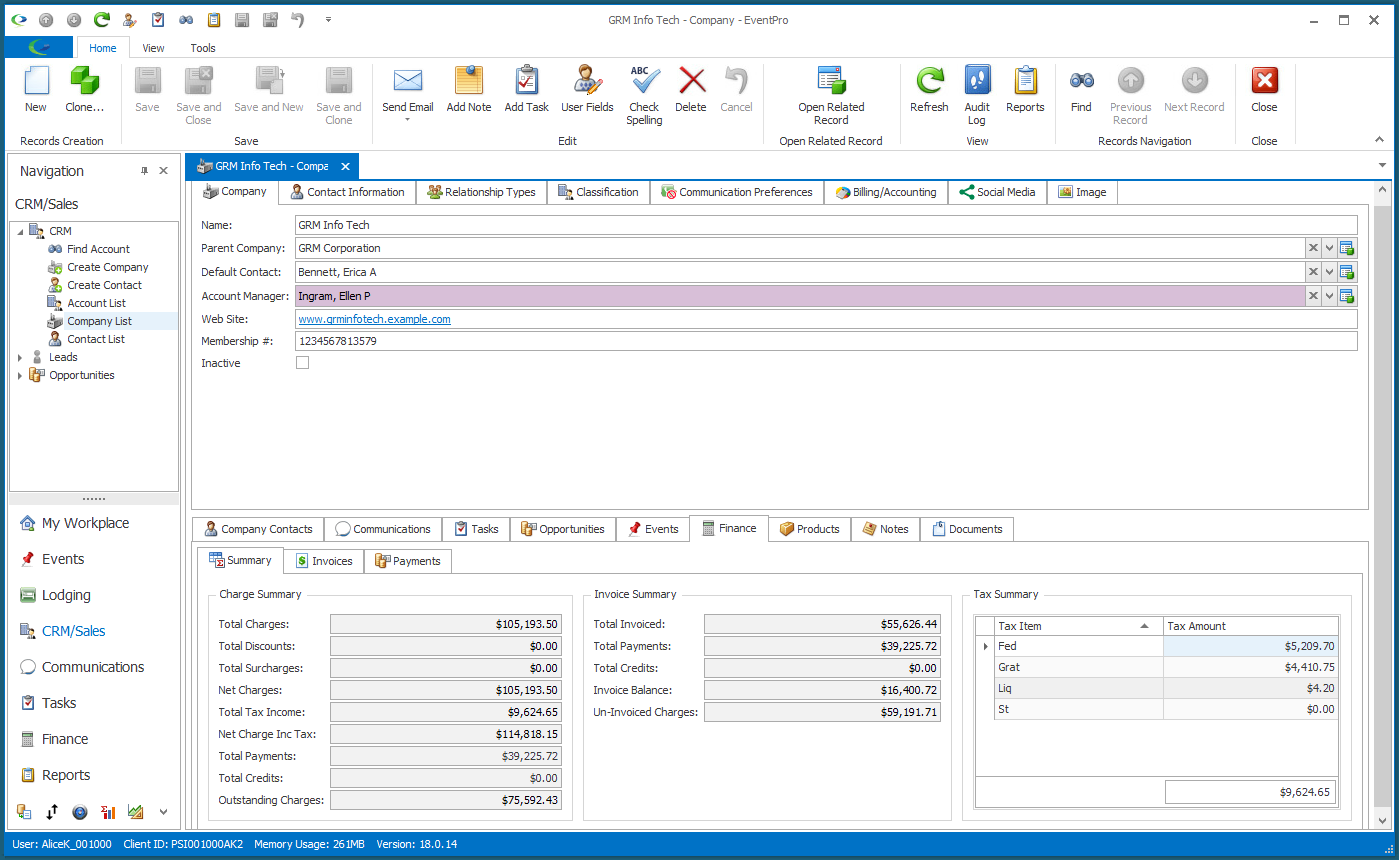Image resolution: width=1399 pixels, height=860 pixels.
Task: Open the Company Contacts tab
Action: (258, 529)
